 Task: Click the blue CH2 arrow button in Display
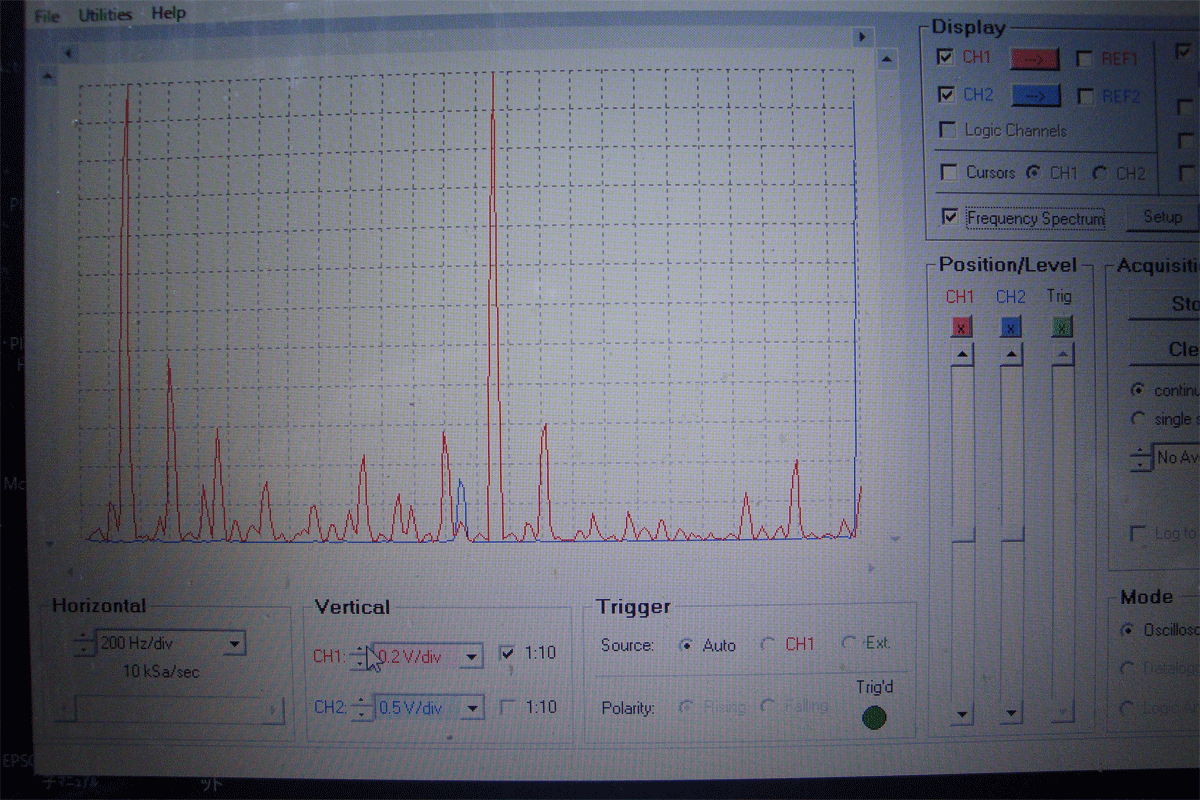(x=1034, y=96)
